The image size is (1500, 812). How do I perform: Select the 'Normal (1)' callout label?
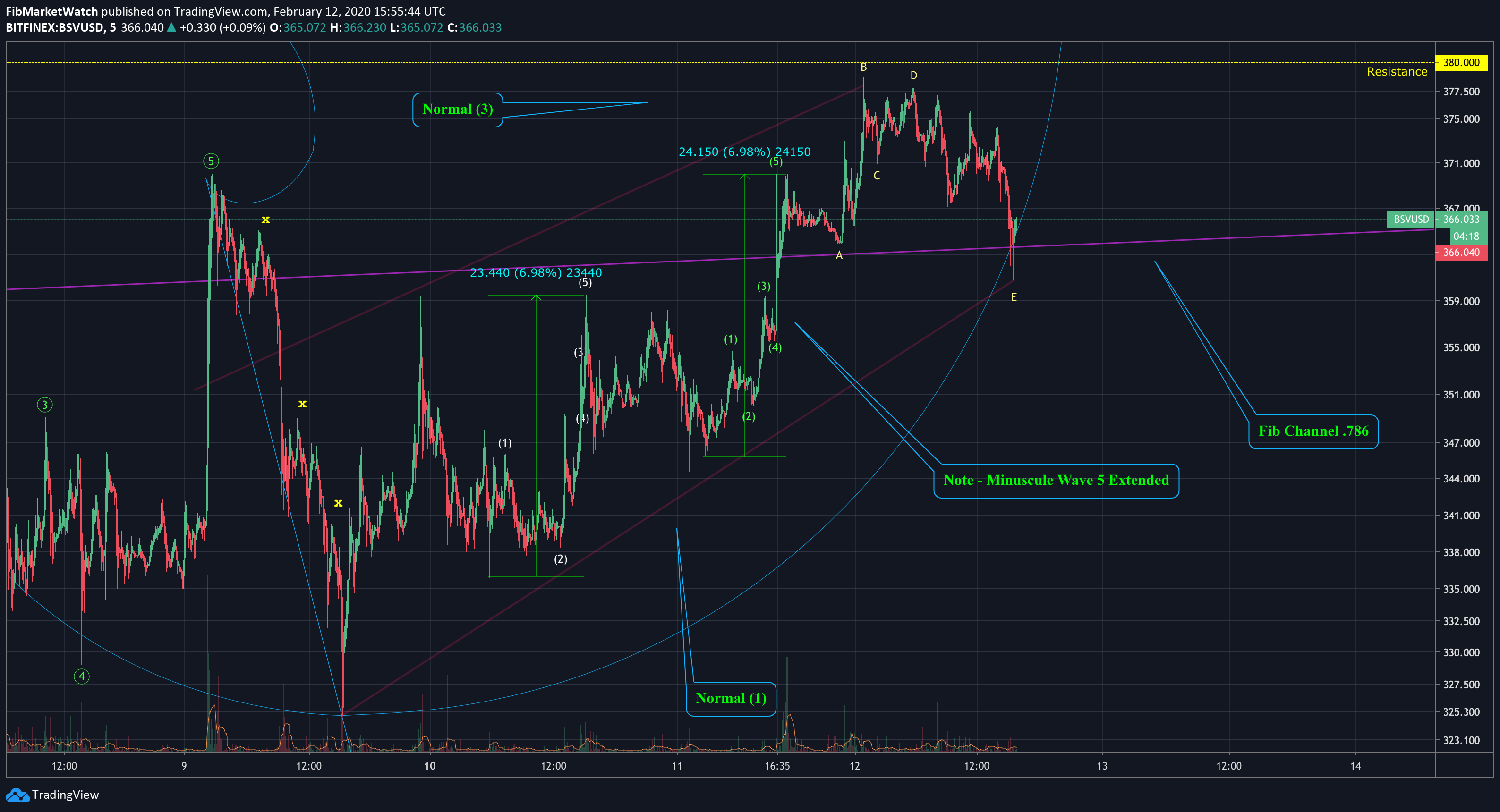tap(731, 699)
